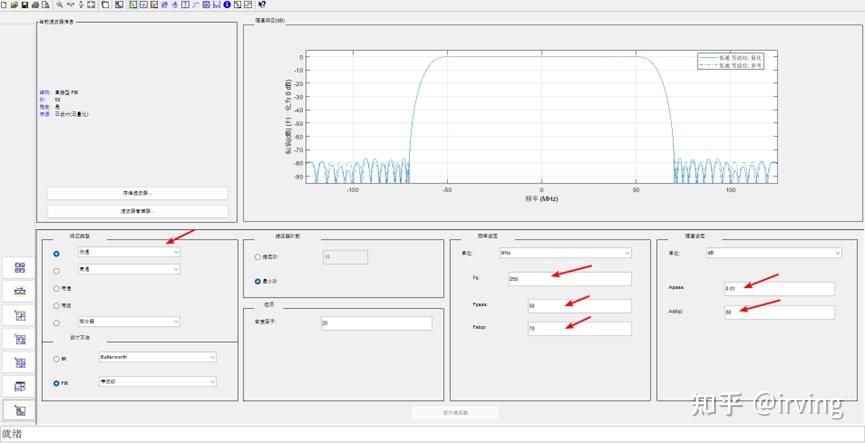865x443 pixels.
Task: Click the Store Filter button
Action: pos(137,193)
